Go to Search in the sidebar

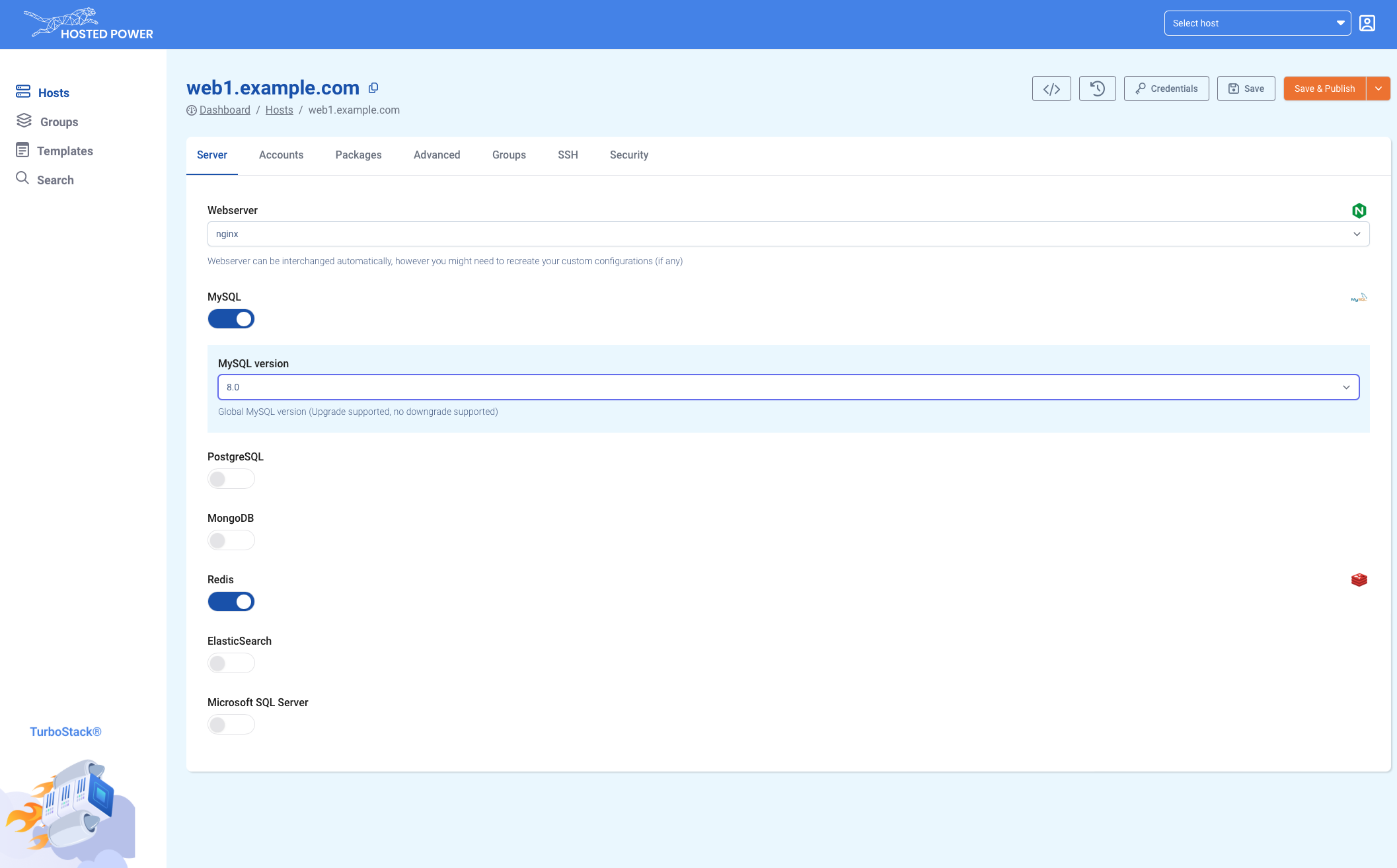pyautogui.click(x=56, y=180)
